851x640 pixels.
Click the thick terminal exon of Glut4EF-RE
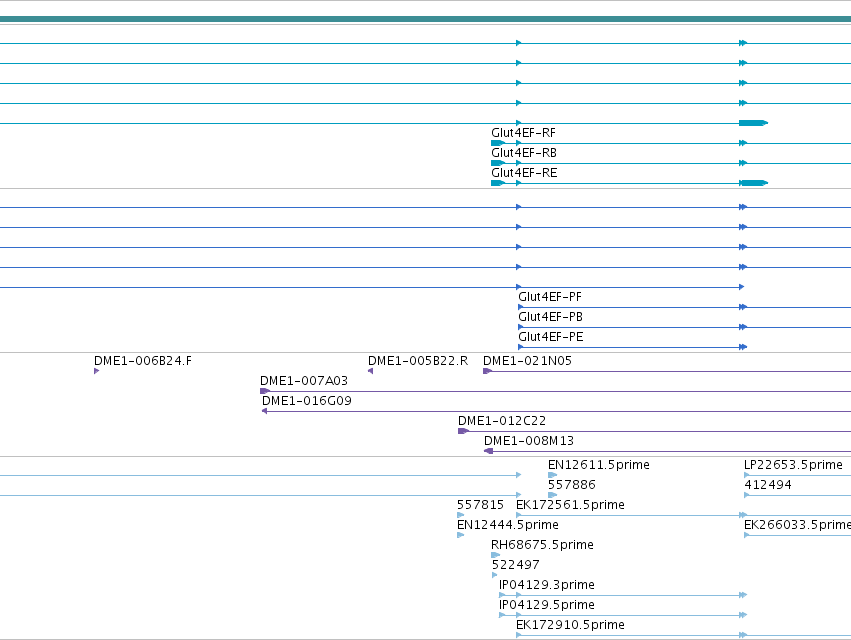(x=754, y=183)
